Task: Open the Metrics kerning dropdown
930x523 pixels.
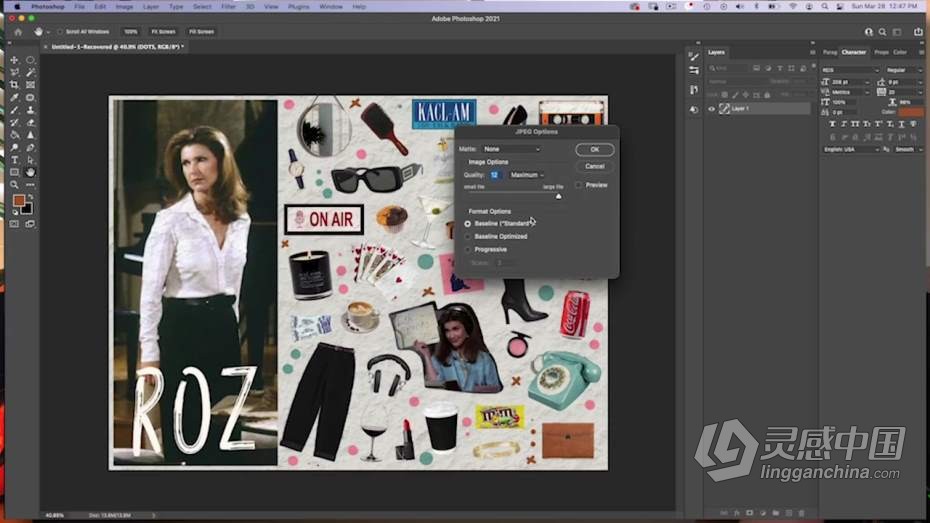Action: coord(850,93)
